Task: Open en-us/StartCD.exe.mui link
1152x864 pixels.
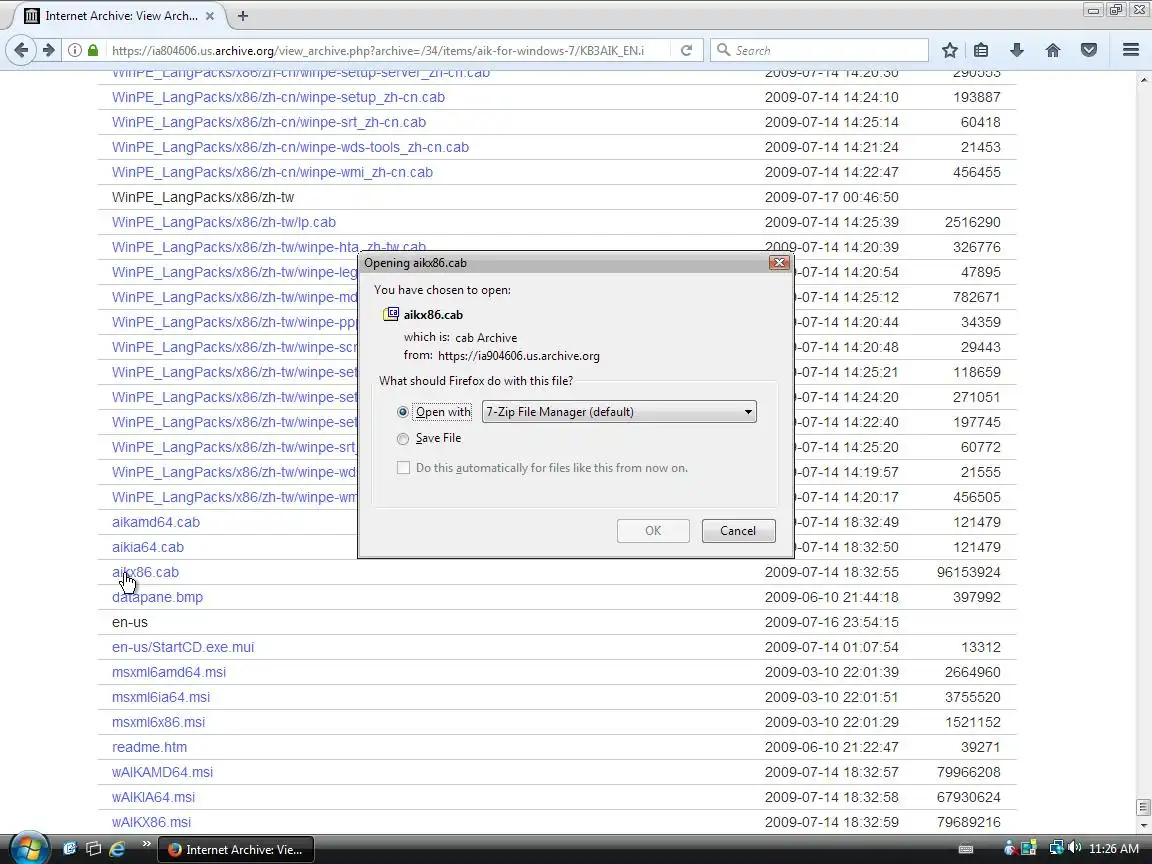Action: point(183,647)
